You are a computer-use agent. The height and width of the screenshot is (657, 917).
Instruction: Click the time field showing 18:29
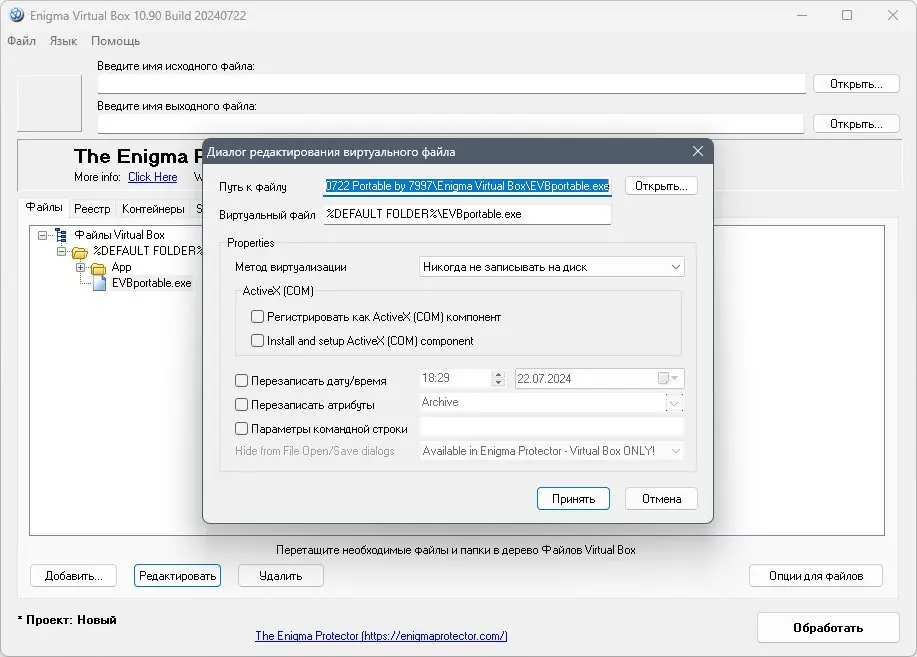coord(456,378)
